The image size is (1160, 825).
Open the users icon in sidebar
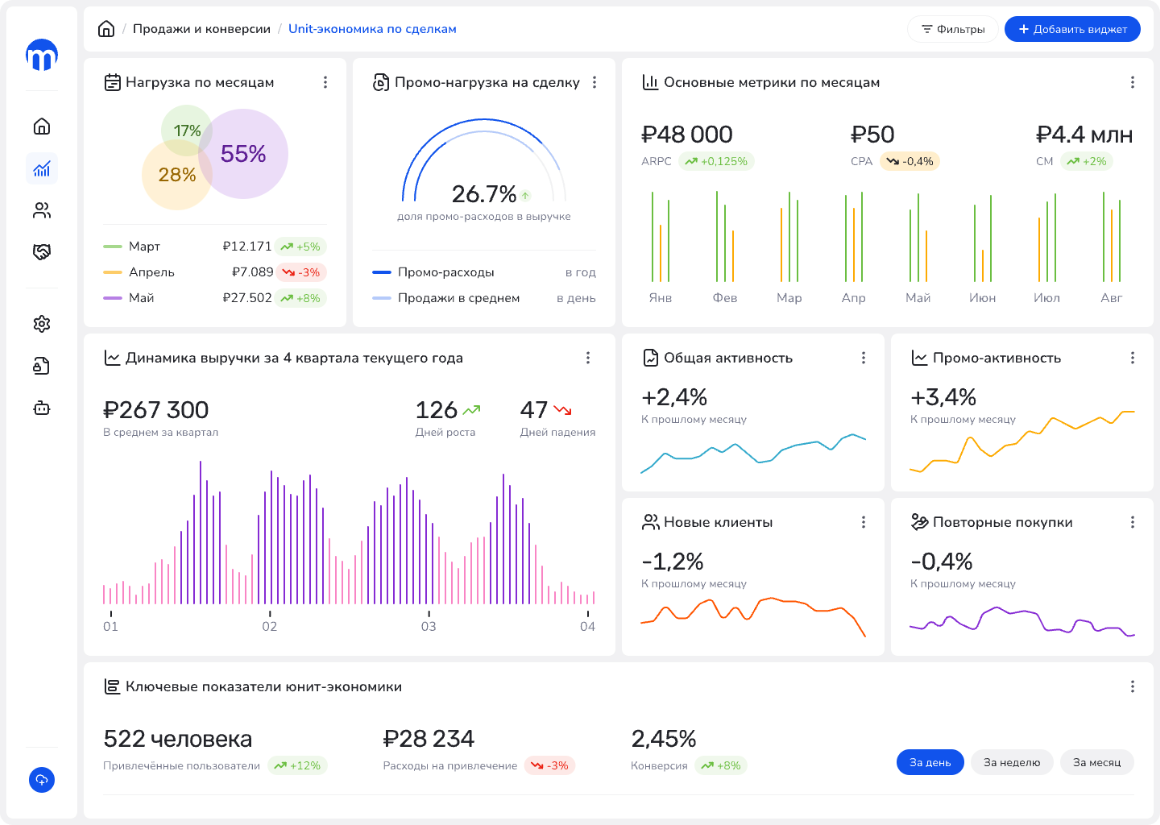coord(42,211)
